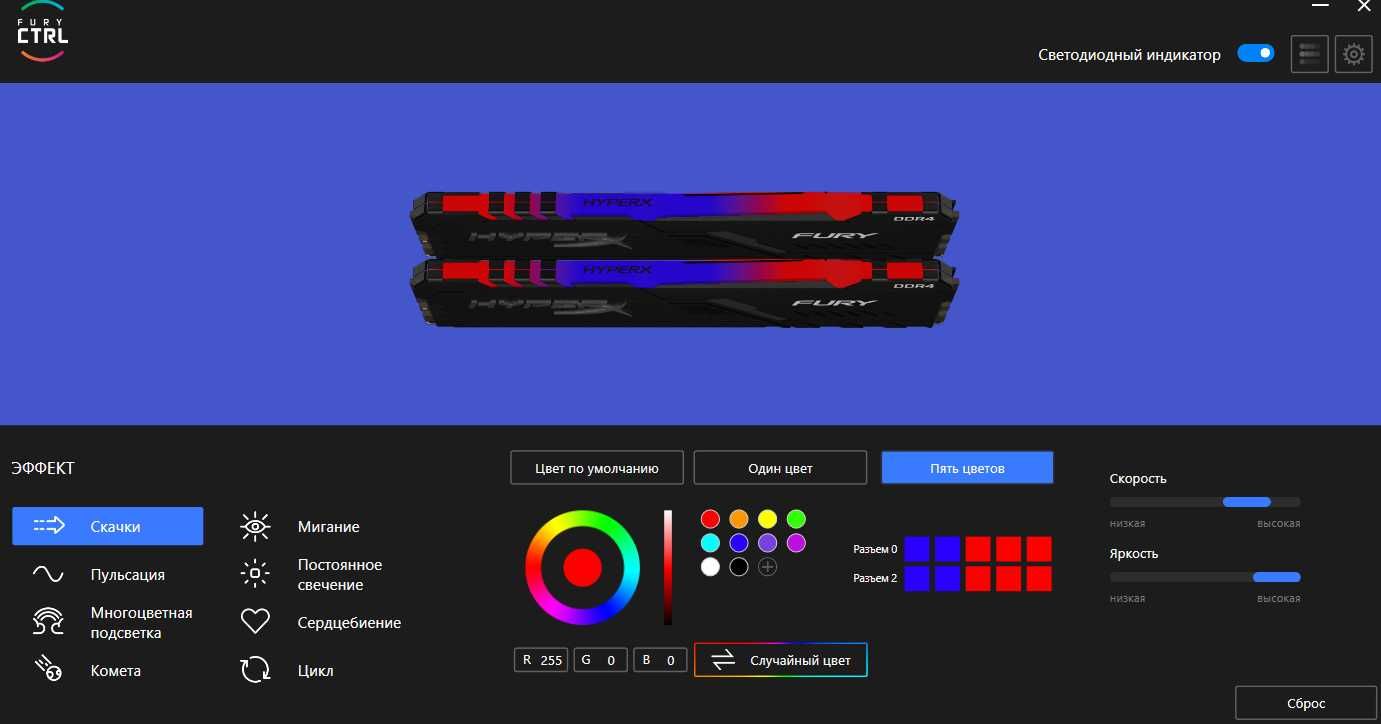
Task: Pick the purple preset color swatch
Action: pyautogui.click(x=767, y=543)
